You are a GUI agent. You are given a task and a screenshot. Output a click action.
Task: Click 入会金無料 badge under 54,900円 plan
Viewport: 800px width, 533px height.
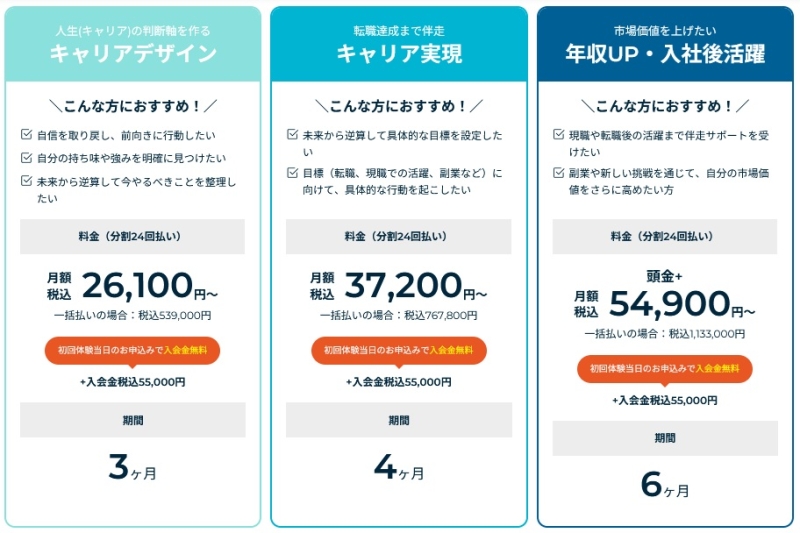point(665,368)
